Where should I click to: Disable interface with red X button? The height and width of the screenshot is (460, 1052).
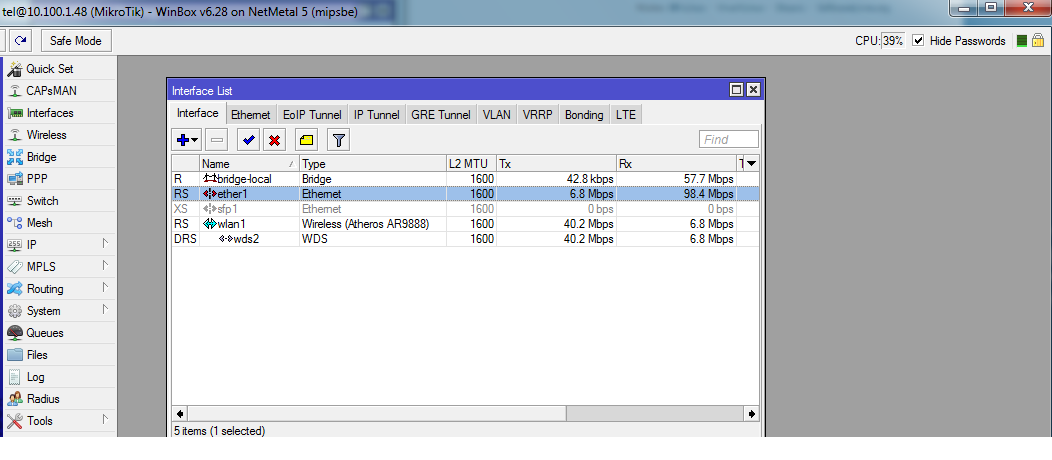274,140
